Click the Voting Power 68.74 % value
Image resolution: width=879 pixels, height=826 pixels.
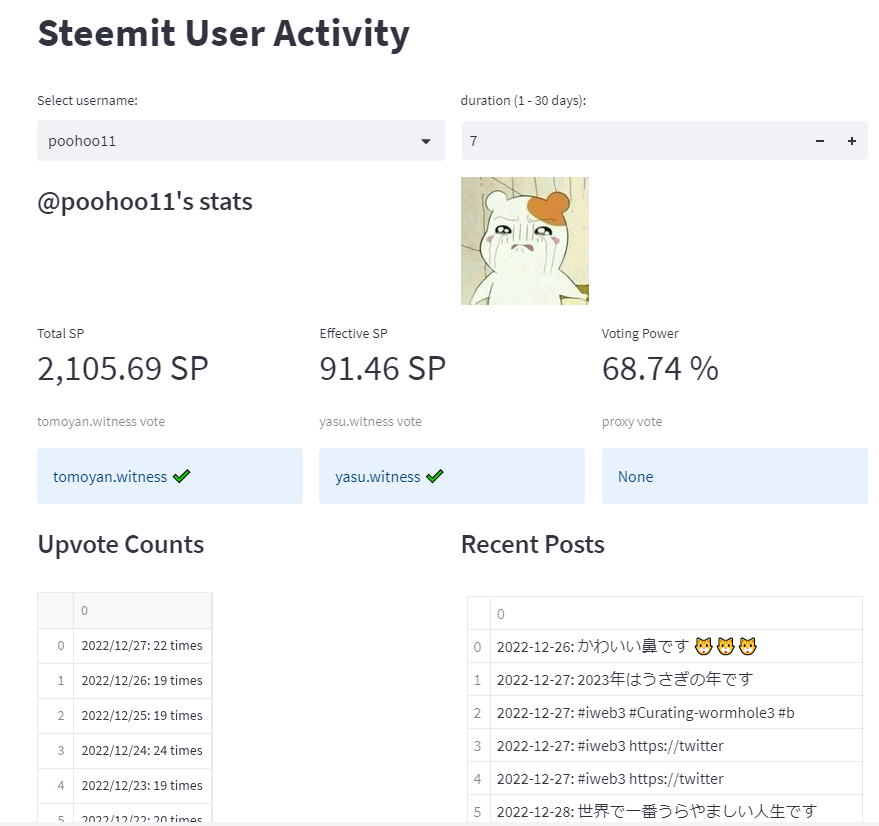(660, 369)
